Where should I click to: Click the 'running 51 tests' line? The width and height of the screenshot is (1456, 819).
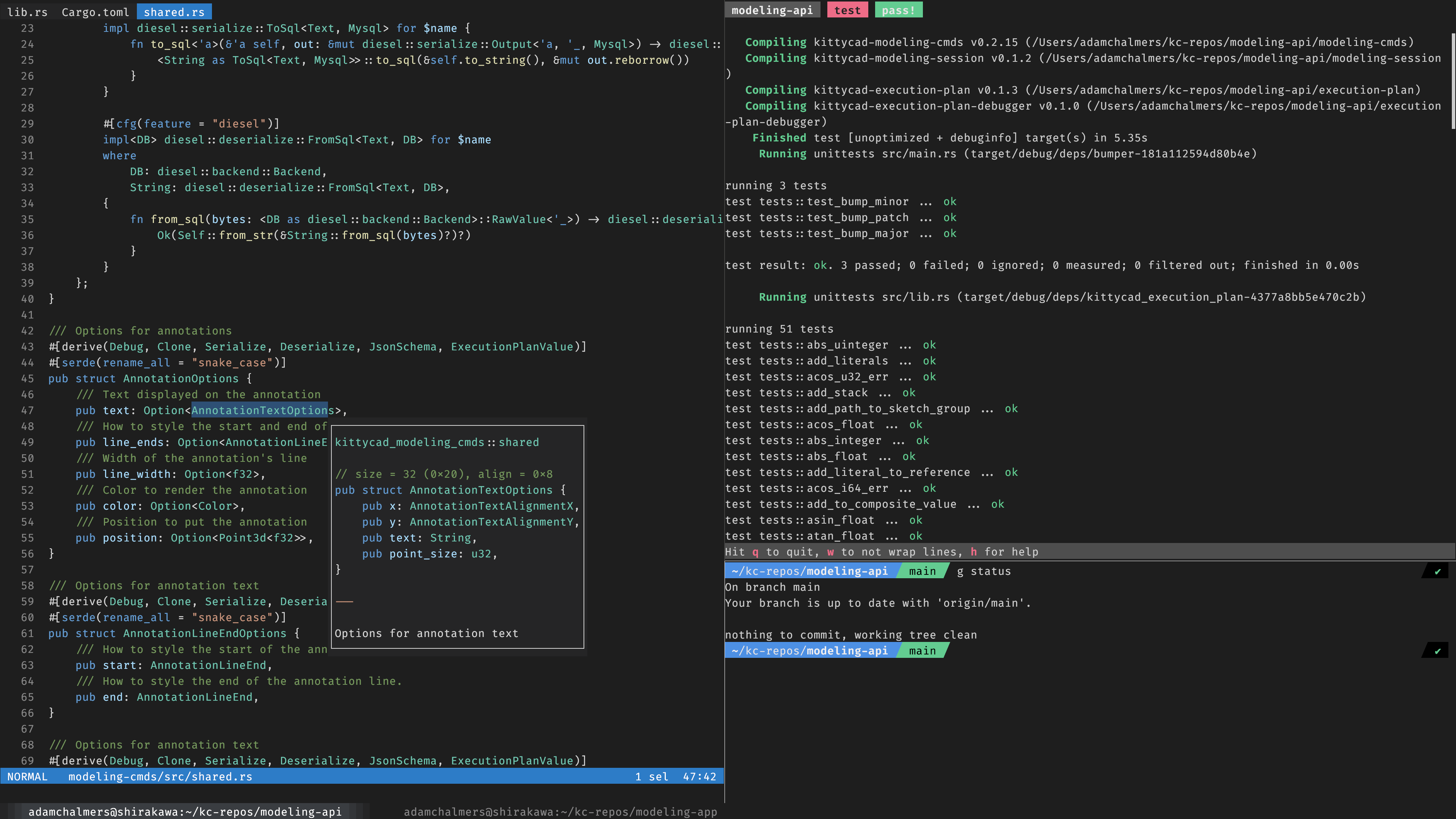tap(780, 329)
